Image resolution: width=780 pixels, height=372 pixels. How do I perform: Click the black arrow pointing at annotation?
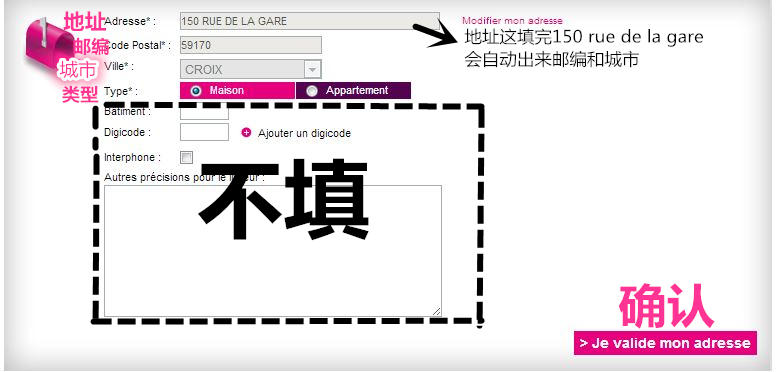pos(432,34)
